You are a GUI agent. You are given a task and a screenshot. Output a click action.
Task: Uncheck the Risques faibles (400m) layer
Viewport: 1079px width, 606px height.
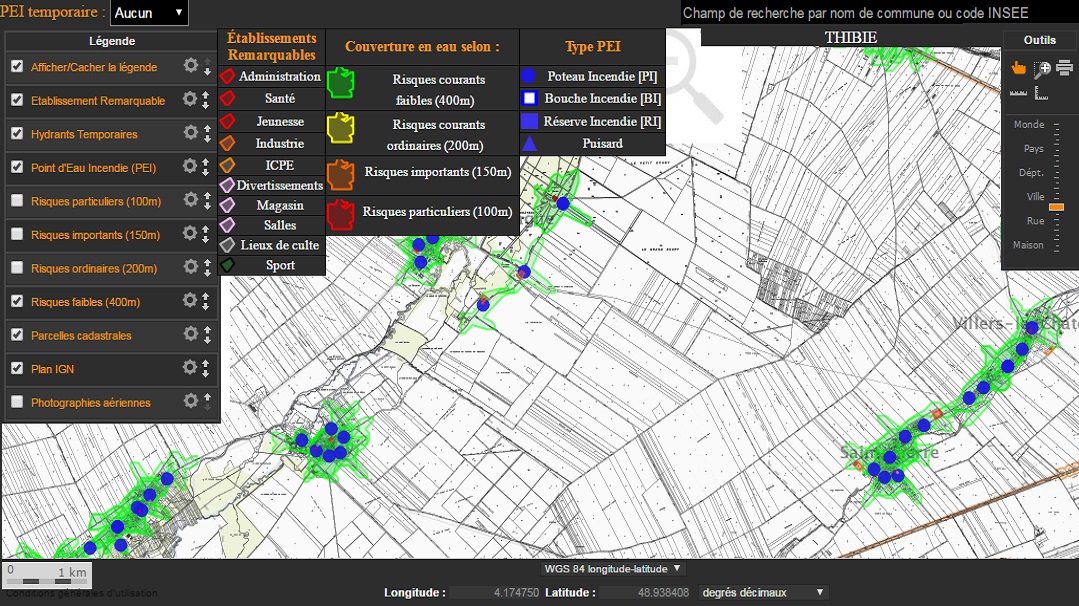tap(17, 301)
